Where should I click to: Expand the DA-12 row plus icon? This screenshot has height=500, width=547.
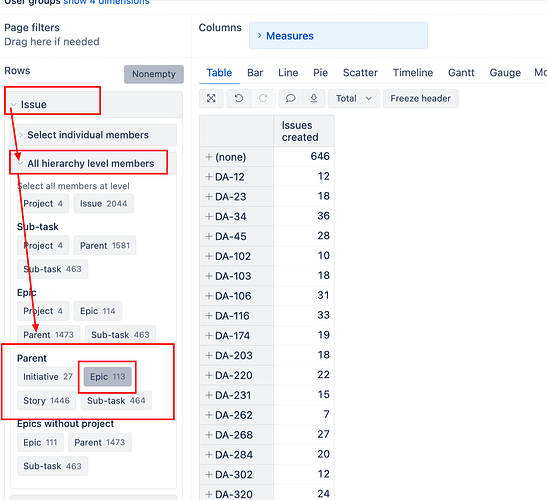209,177
